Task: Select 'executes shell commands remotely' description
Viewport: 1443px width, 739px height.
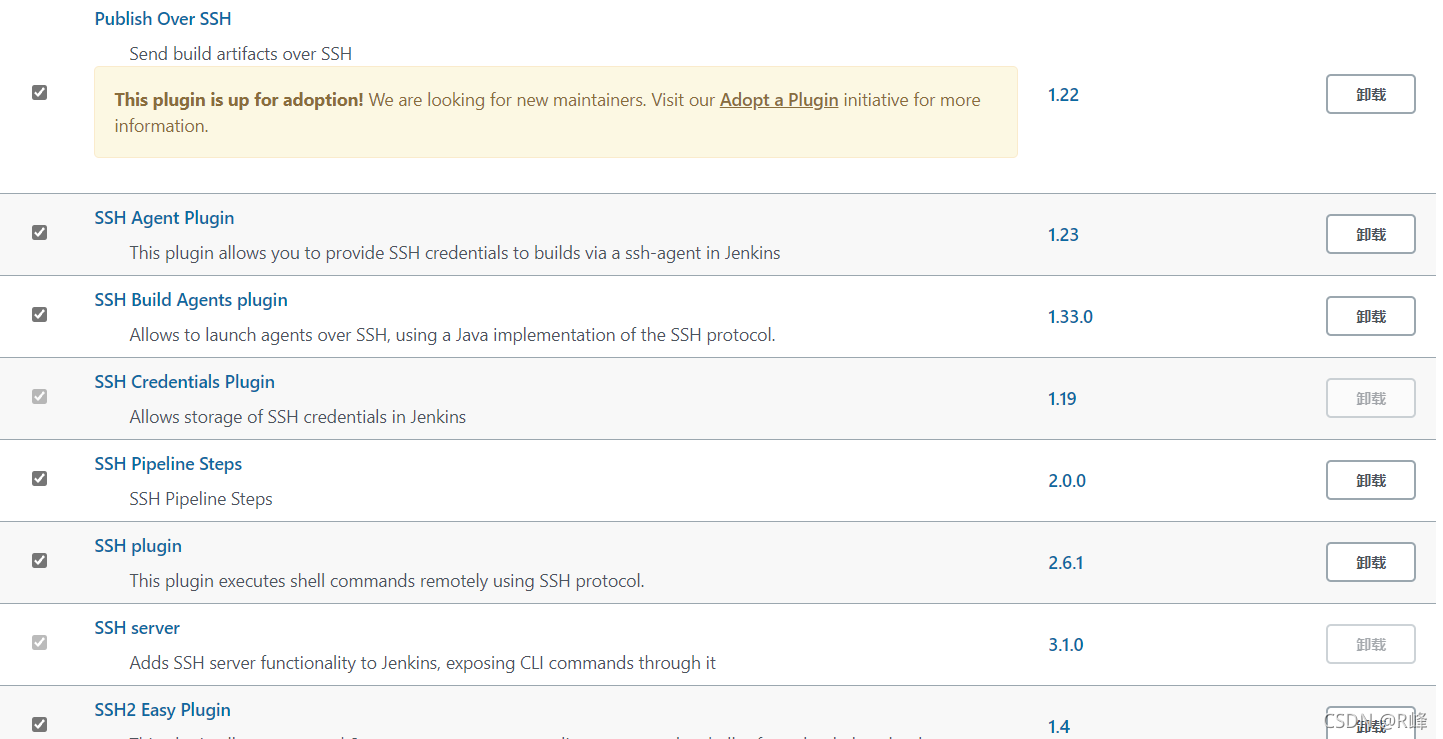Action: [387, 581]
